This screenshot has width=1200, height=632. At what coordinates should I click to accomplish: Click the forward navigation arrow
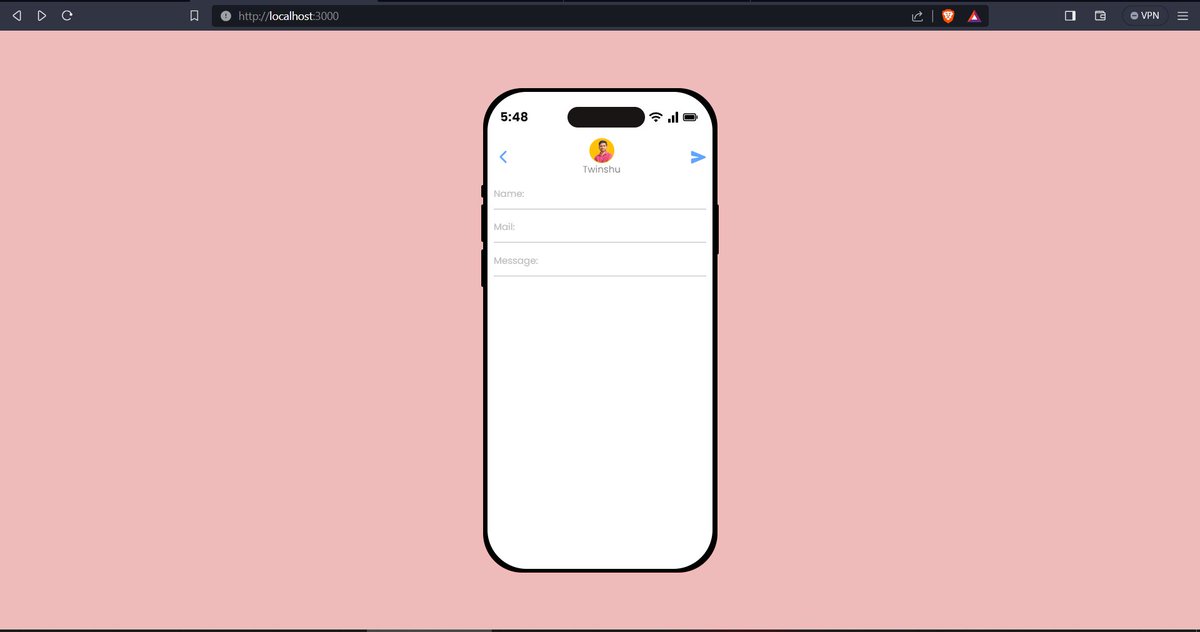click(41, 15)
